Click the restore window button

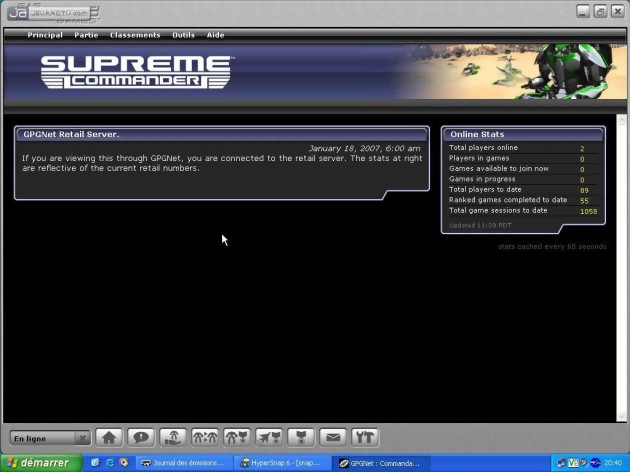tap(600, 11)
